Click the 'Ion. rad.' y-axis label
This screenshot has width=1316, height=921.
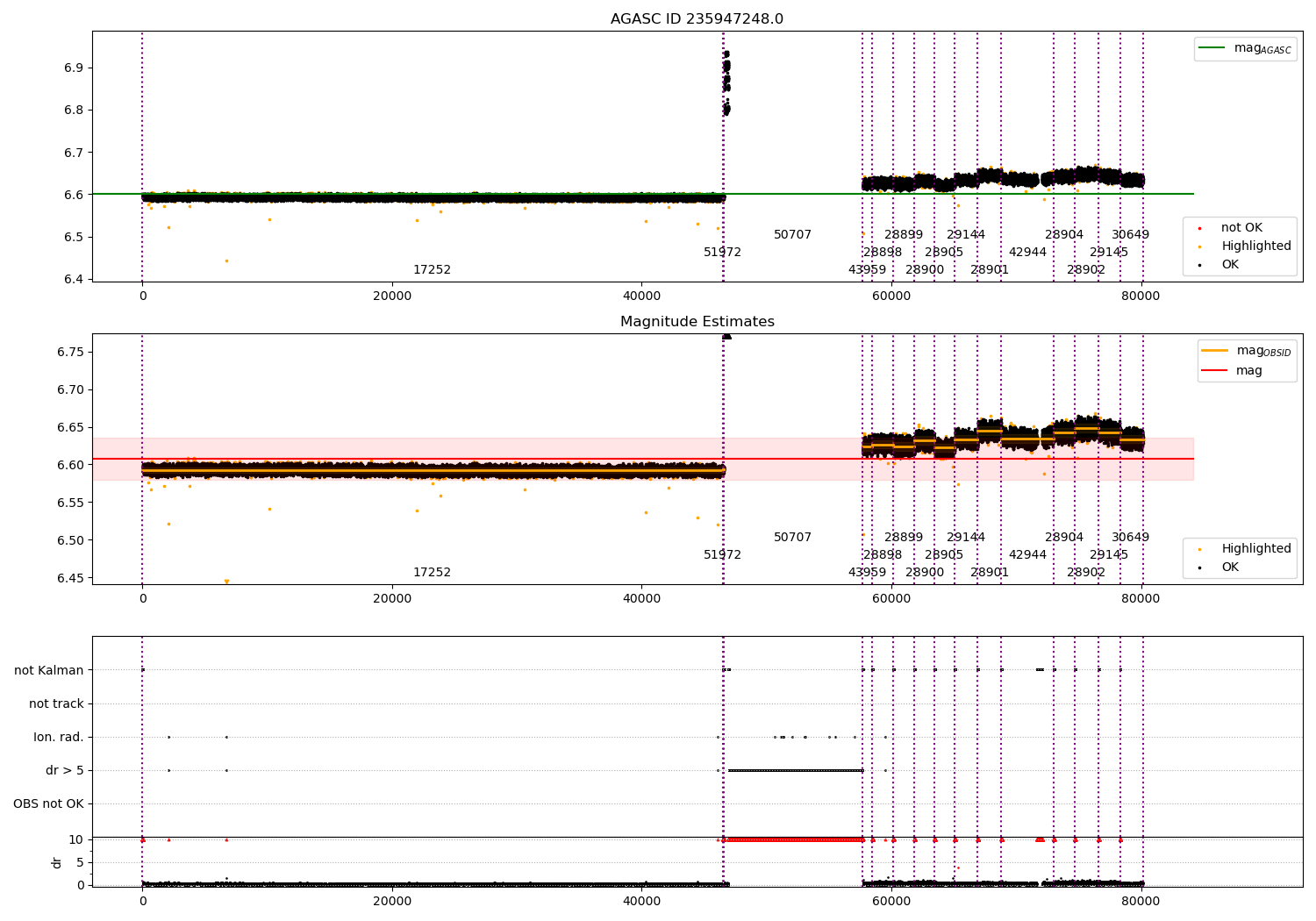[x=59, y=737]
